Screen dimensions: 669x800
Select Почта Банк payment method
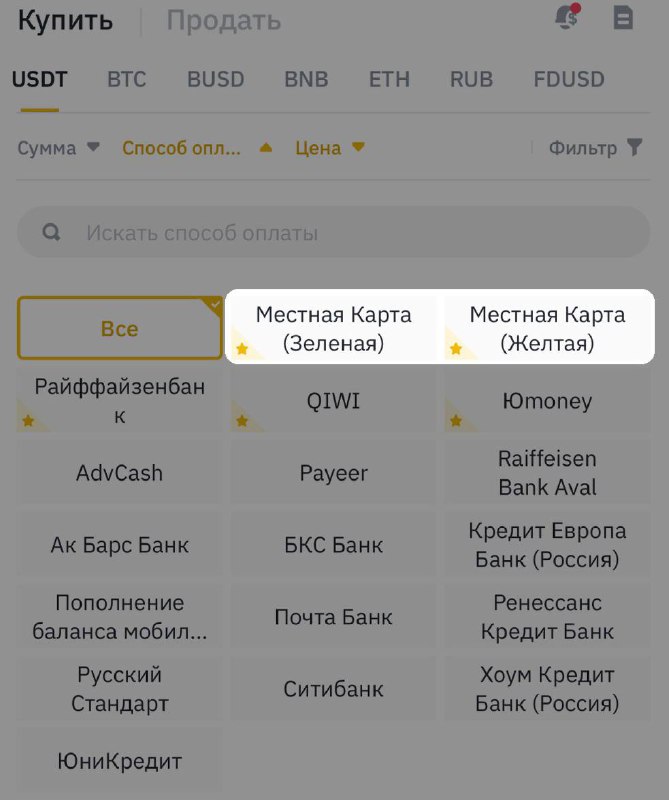pyautogui.click(x=333, y=617)
